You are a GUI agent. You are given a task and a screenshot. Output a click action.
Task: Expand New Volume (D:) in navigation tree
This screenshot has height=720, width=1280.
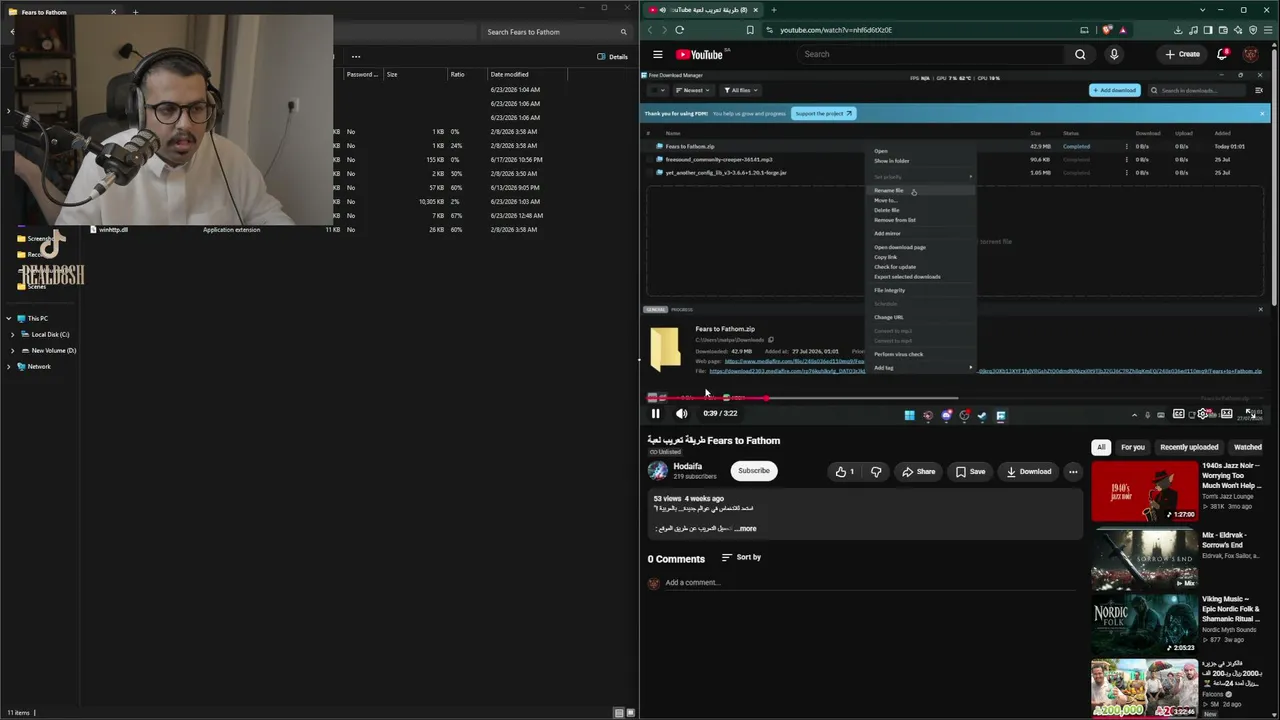click(12, 351)
